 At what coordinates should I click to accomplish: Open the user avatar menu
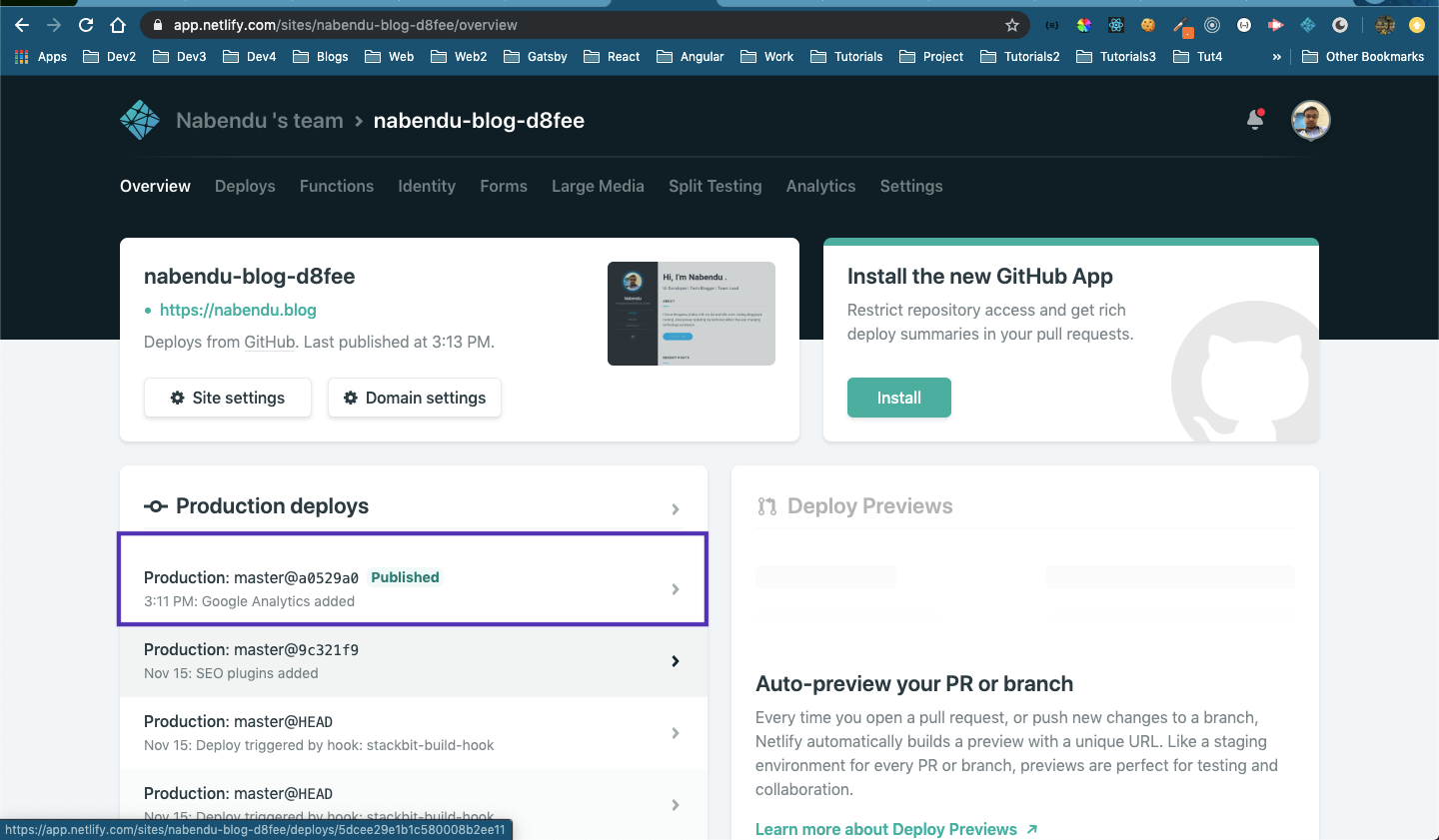1310,121
